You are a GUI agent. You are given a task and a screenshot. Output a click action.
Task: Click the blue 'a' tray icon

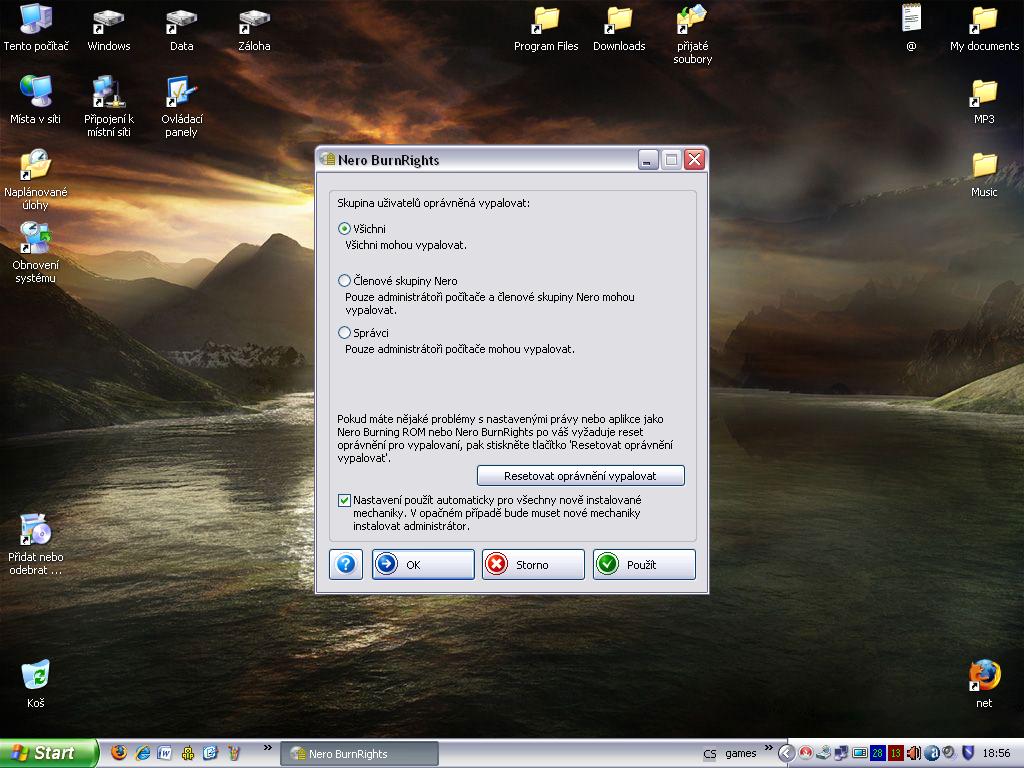[x=931, y=753]
